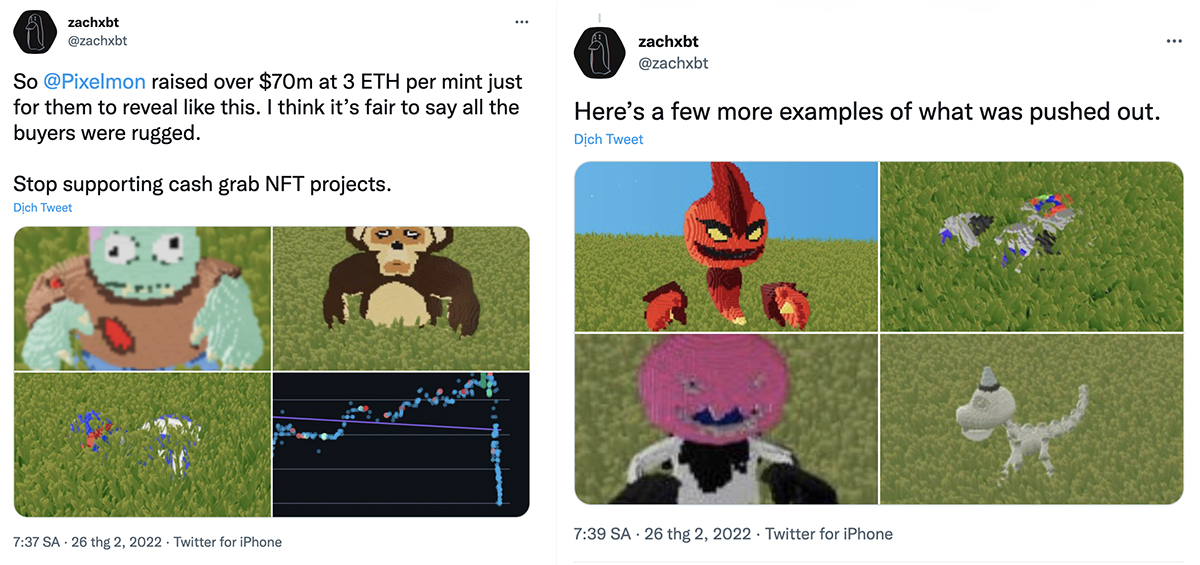Open the red flame creature image

726,246
